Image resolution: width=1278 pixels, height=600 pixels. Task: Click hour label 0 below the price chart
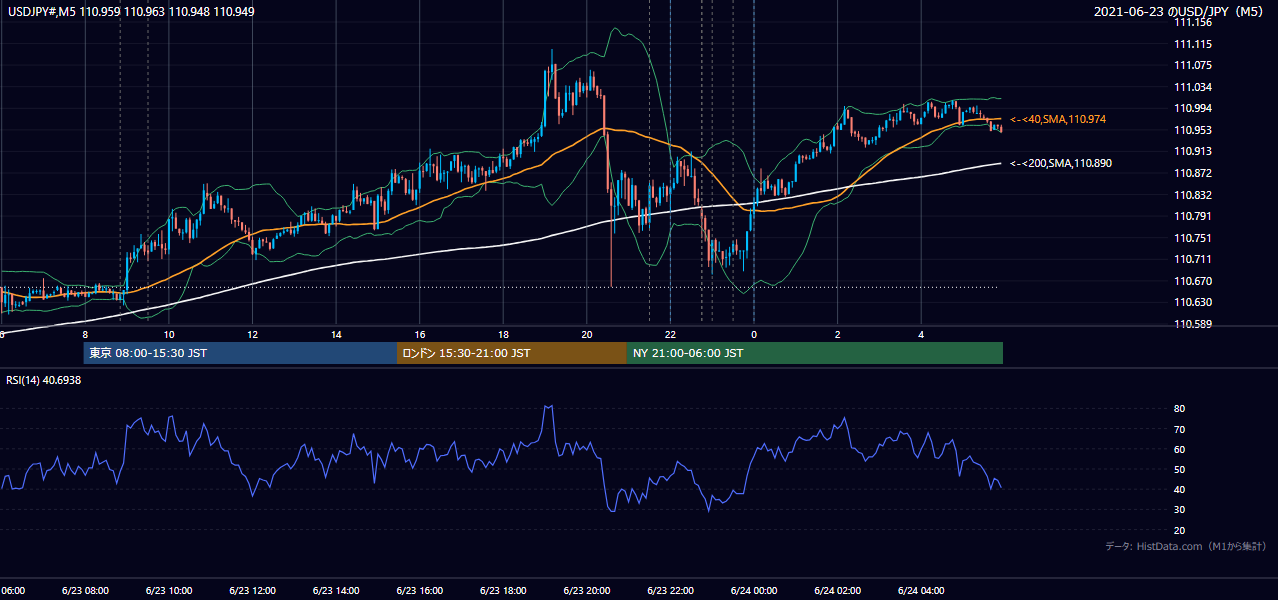click(x=754, y=334)
